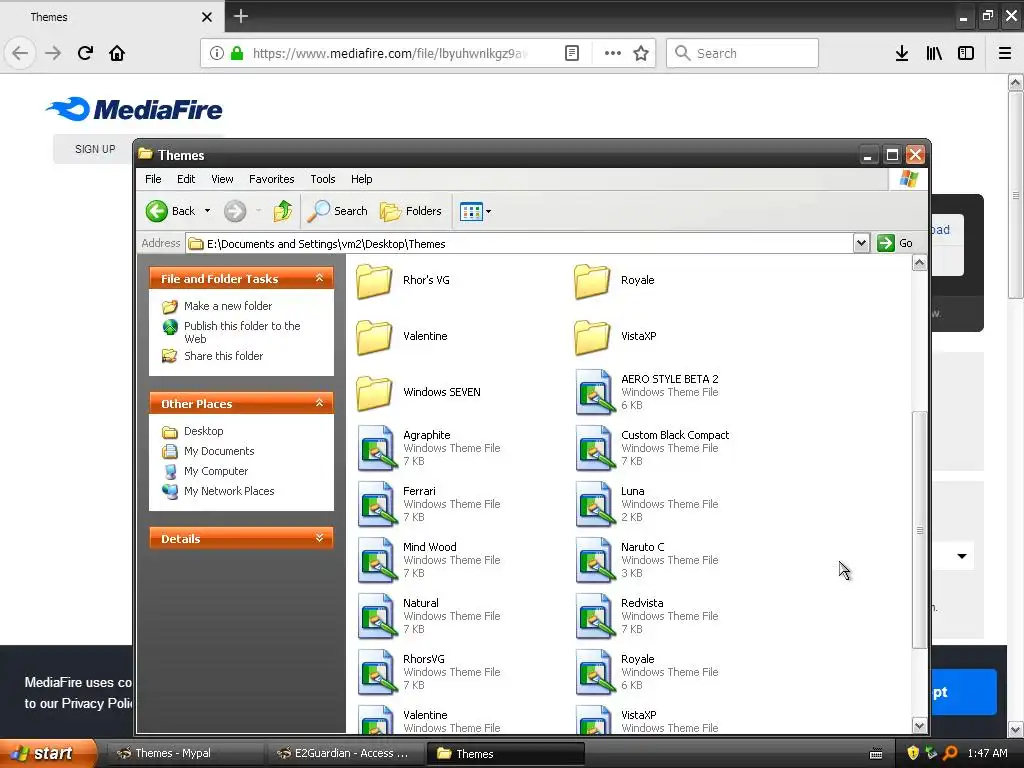
Task: Select the Naruto C theme file icon
Action: (x=595, y=560)
